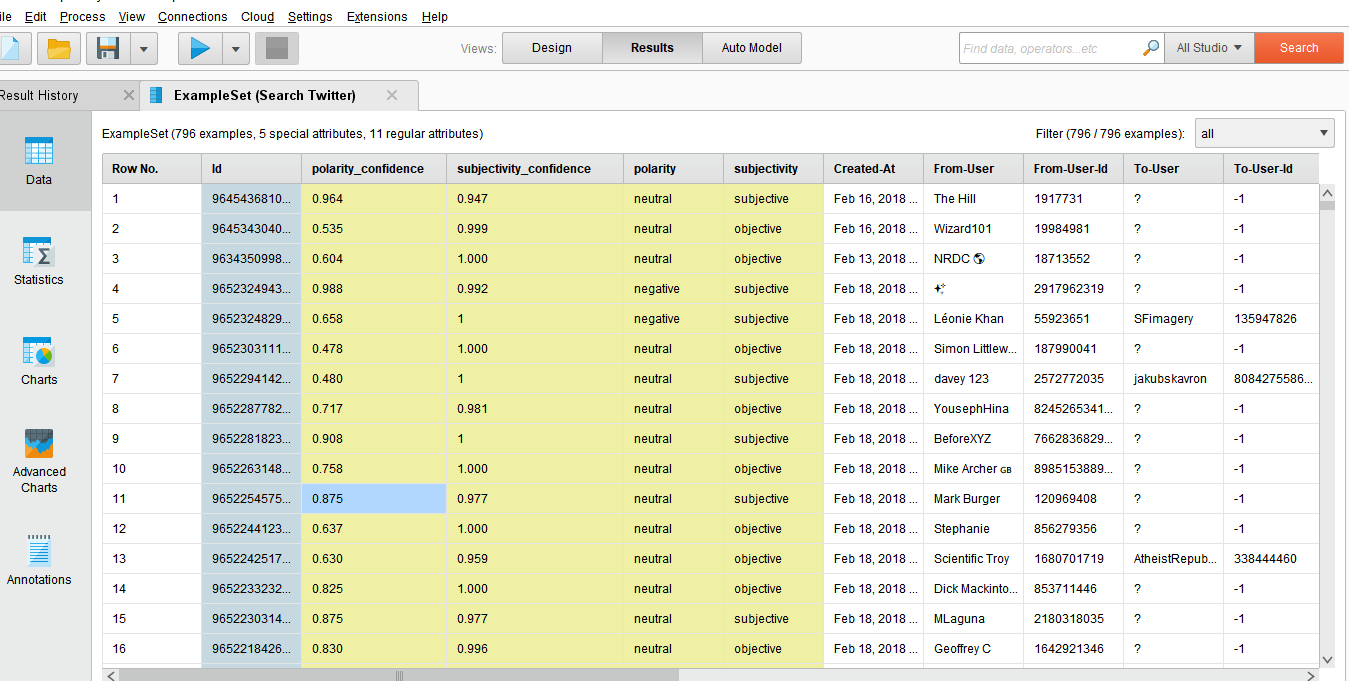Click the horizontal scrollbar thumb
The width and height of the screenshot is (1349, 681).
point(398,675)
